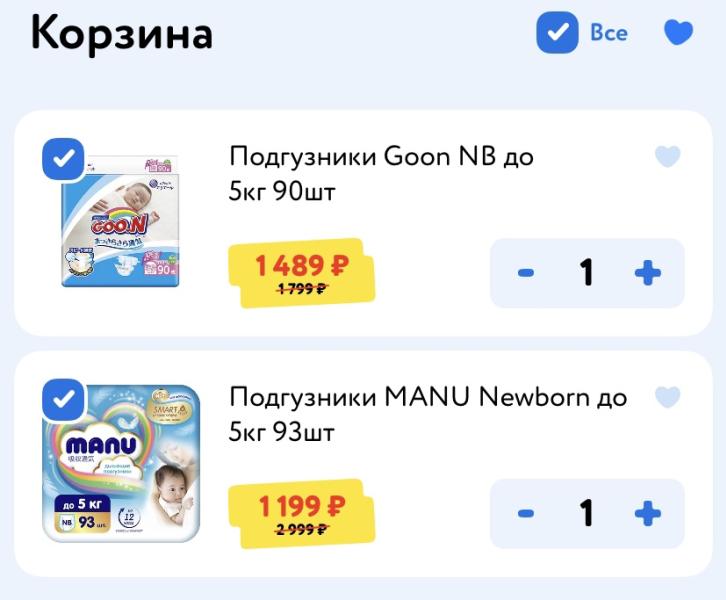Click the blue heart icon next to Все
The width and height of the screenshot is (726, 600).
coord(678,33)
